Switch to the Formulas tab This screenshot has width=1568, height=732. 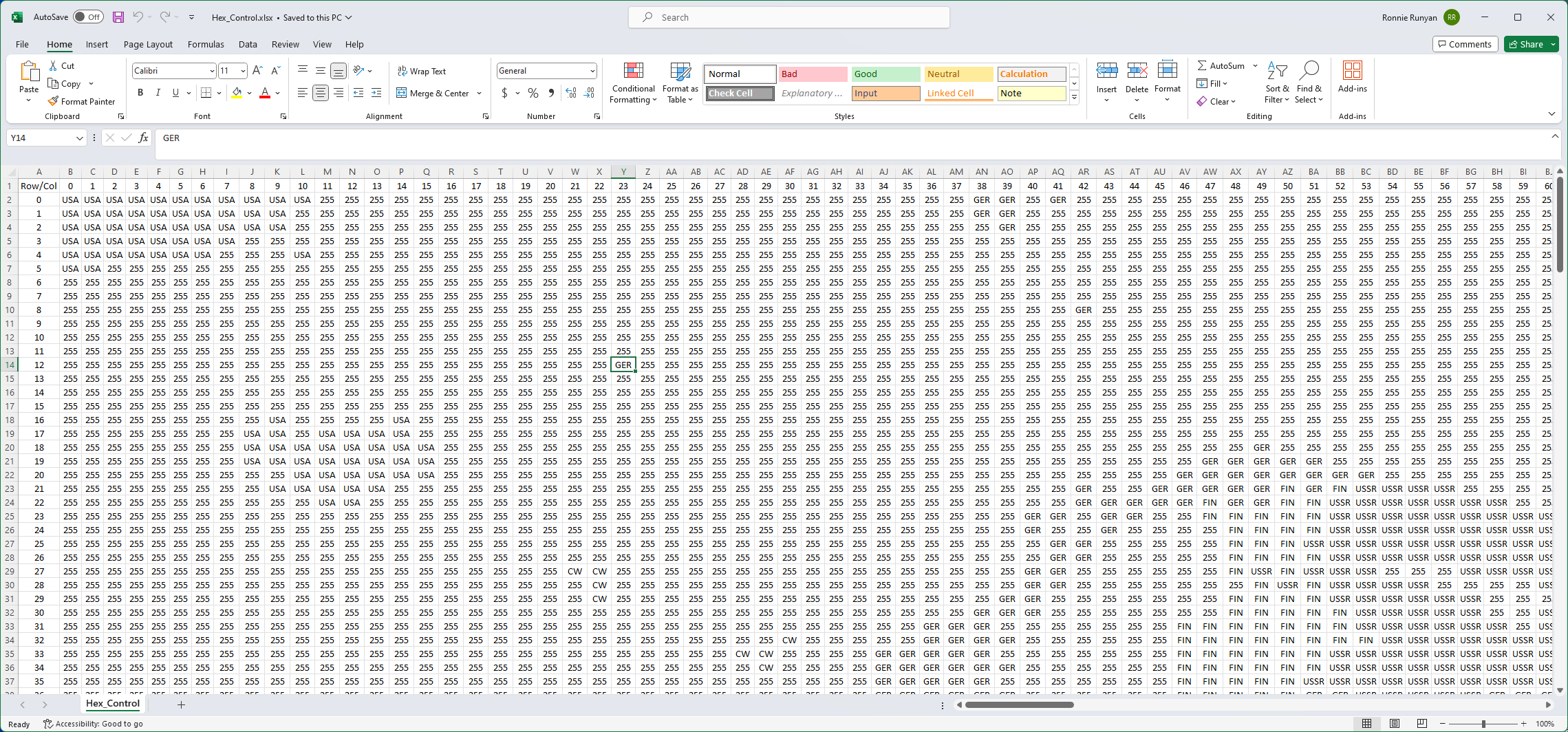206,44
